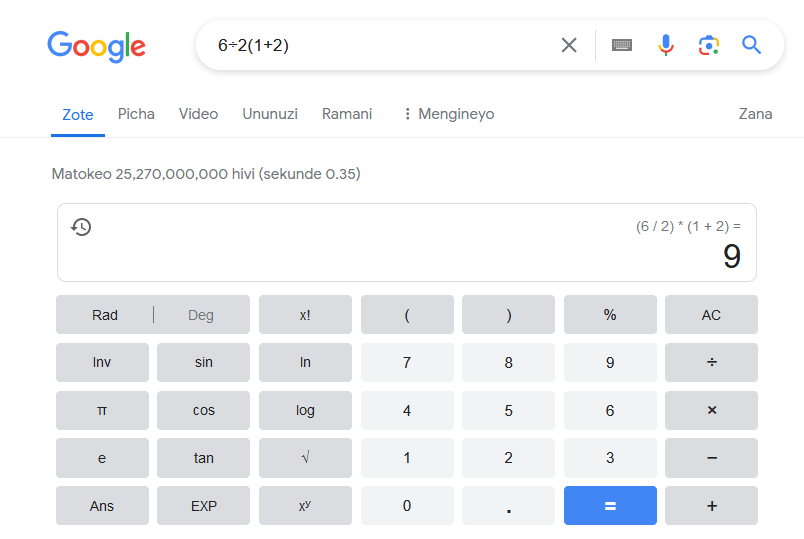Search by image with the Lens camera icon
Viewport: 804px width, 539px height.
[x=709, y=45]
